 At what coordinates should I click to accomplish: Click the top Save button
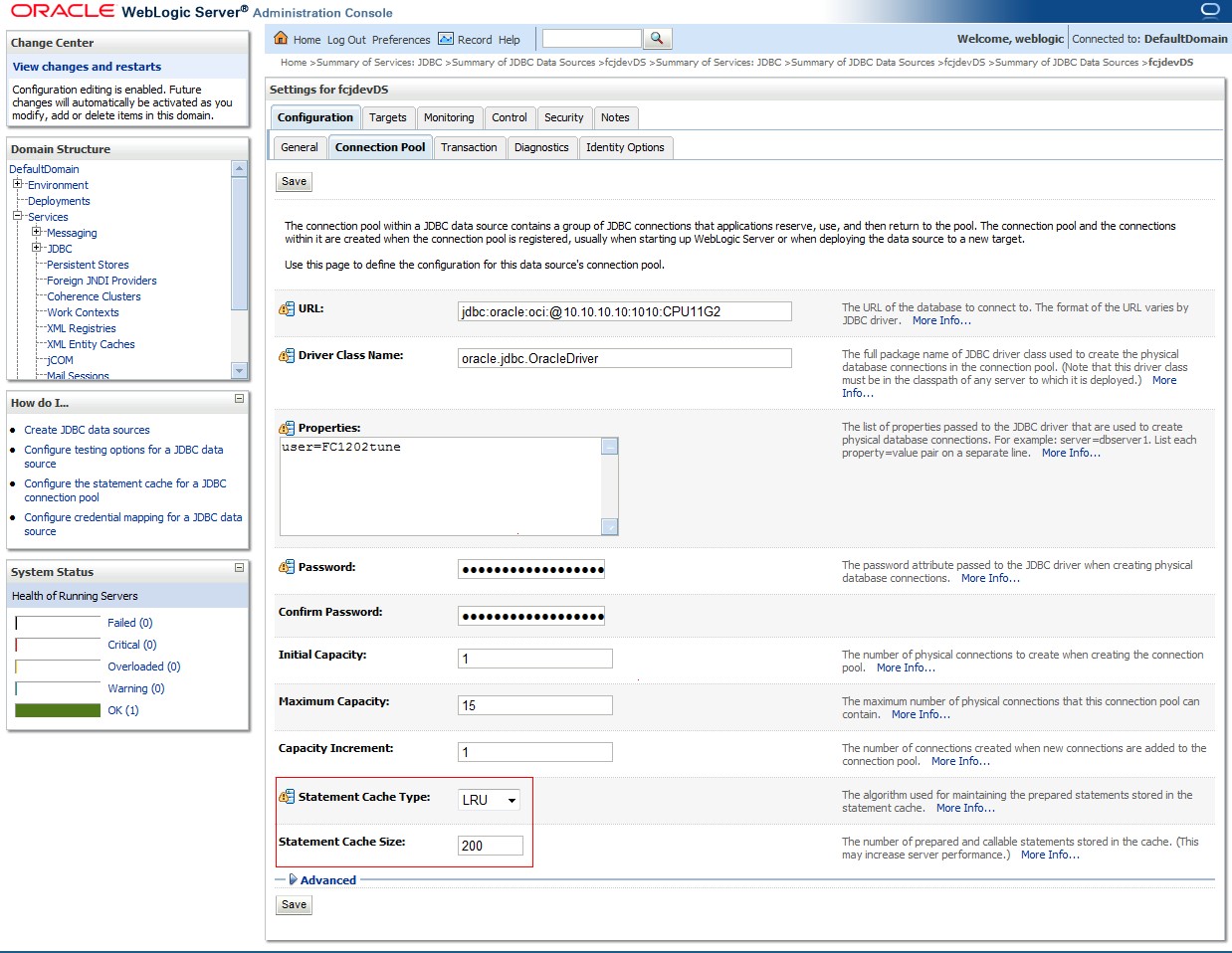295,182
